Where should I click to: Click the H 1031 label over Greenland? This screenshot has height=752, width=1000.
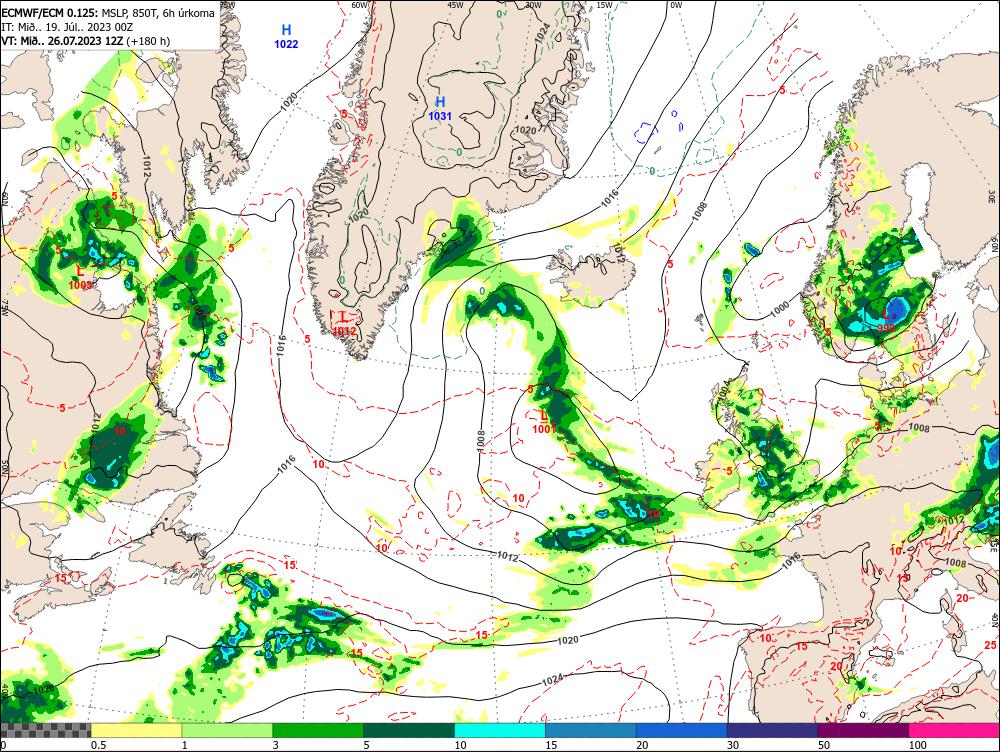pyautogui.click(x=440, y=108)
